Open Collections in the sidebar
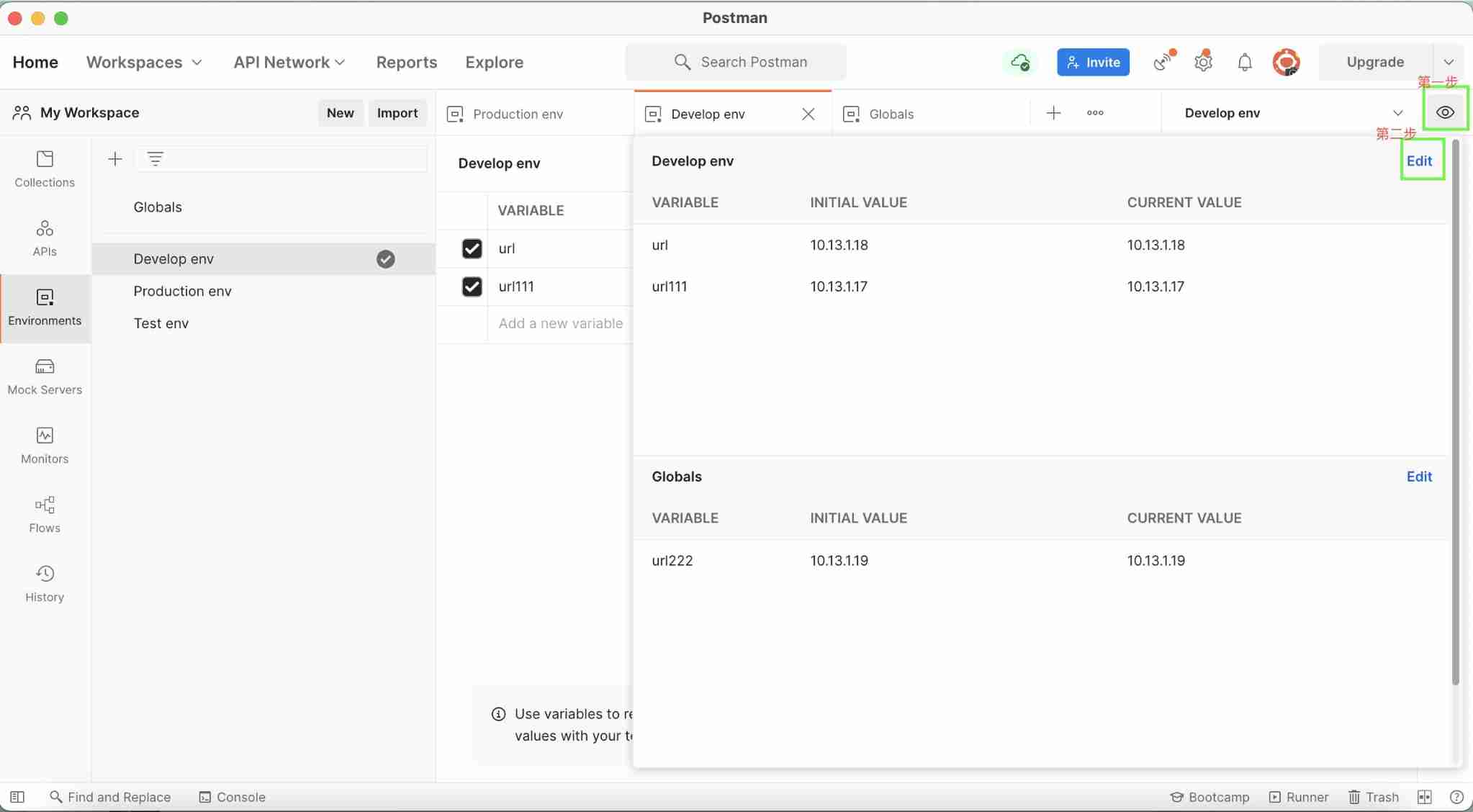The height and width of the screenshot is (812, 1473). point(45,168)
